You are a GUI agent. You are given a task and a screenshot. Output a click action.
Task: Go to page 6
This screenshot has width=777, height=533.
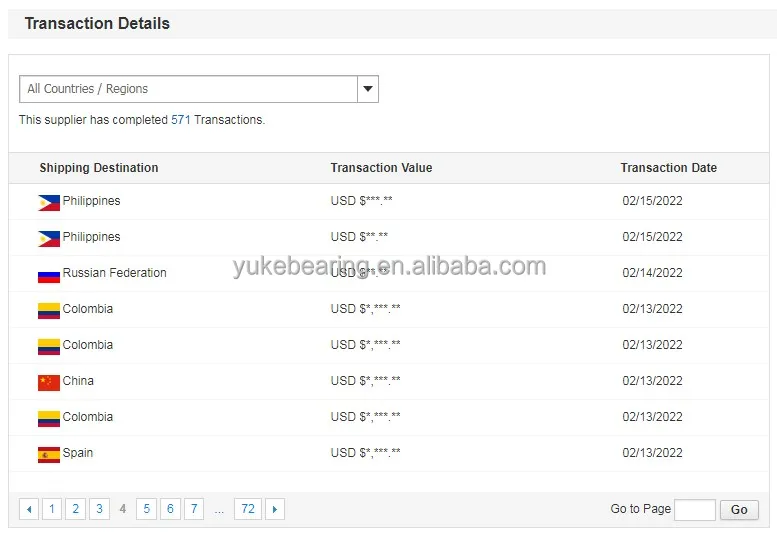point(170,510)
